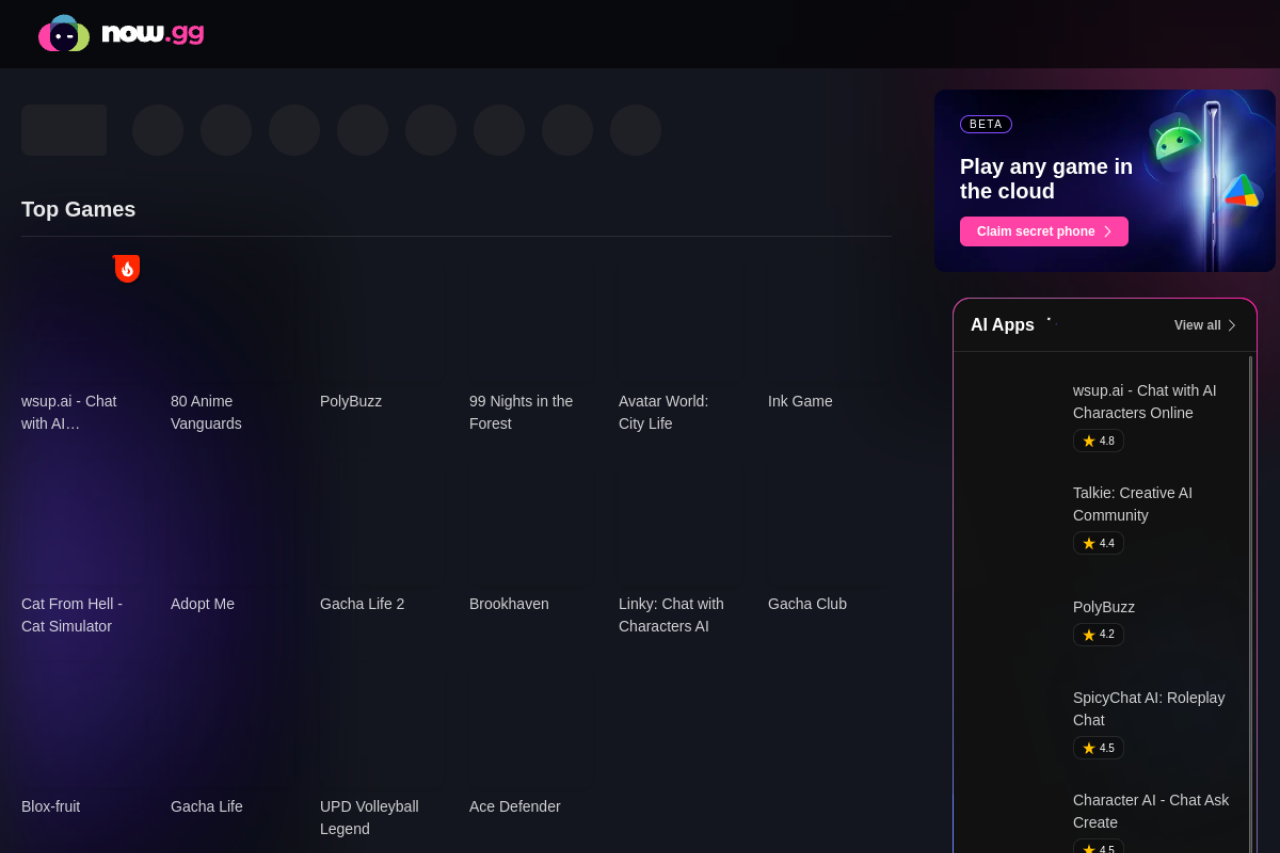Open PolyBuzz in the AI Apps list

1104,607
